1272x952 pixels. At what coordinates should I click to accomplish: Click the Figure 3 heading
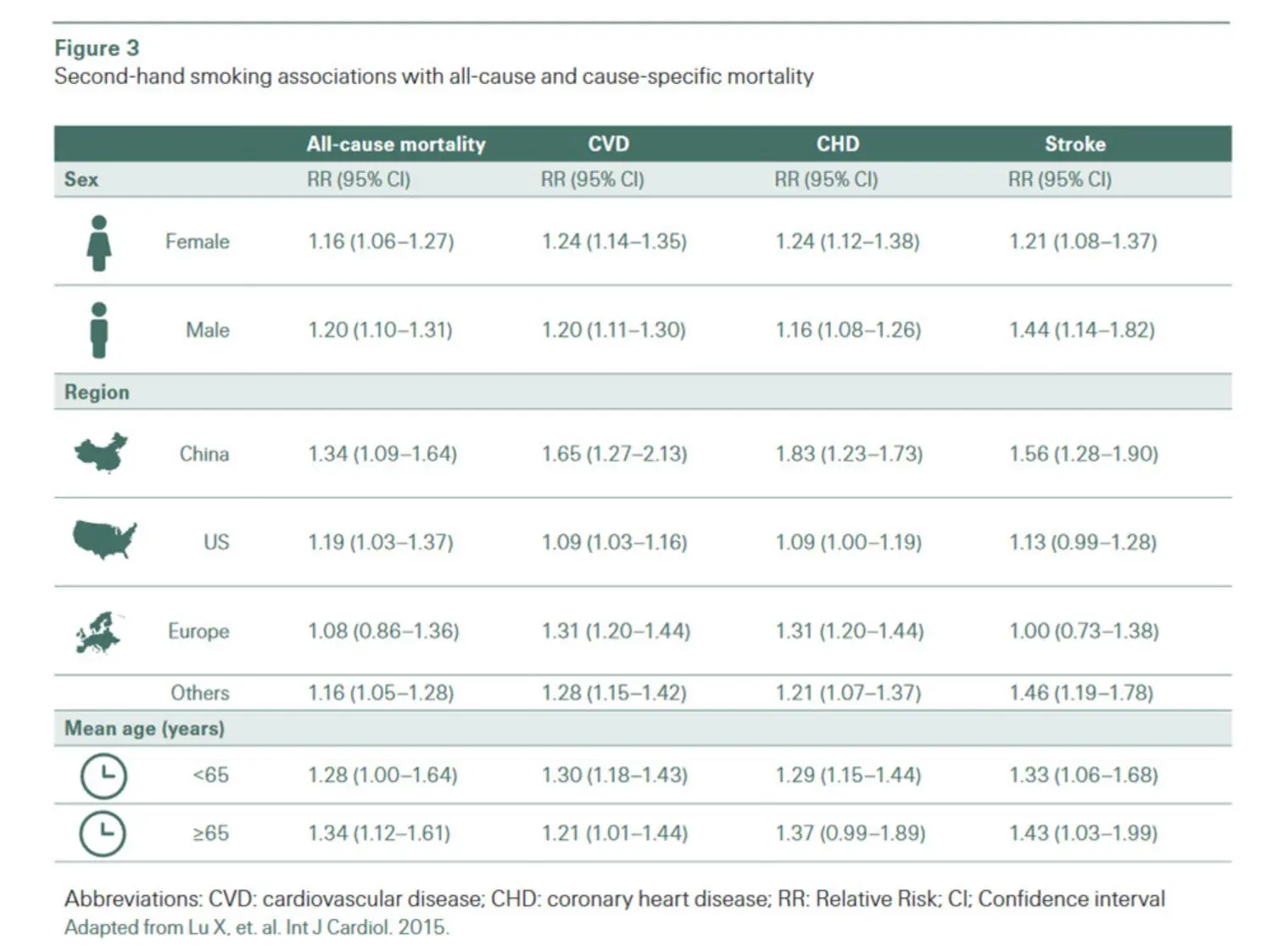point(96,48)
